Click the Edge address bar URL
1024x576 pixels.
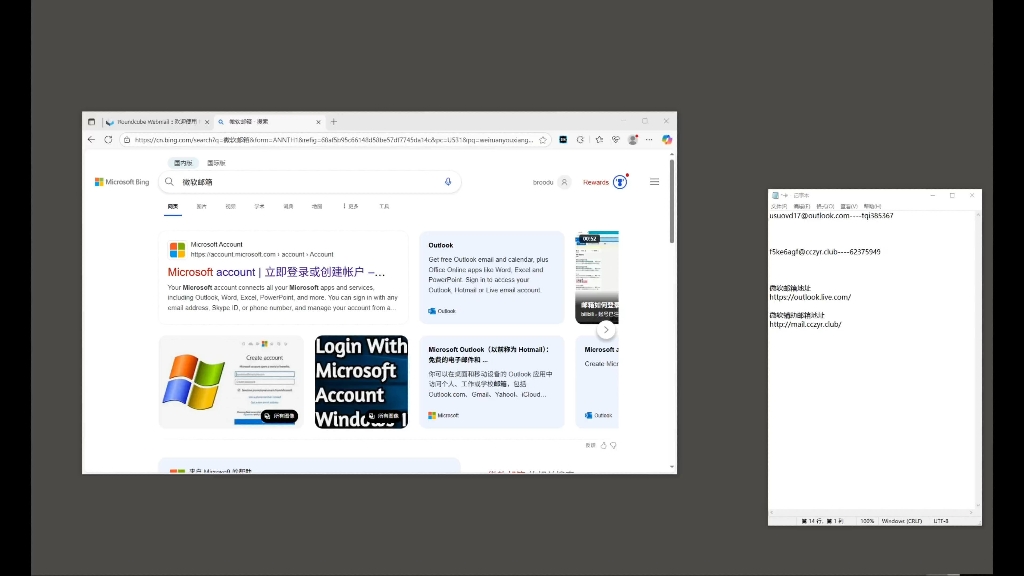[x=334, y=140]
